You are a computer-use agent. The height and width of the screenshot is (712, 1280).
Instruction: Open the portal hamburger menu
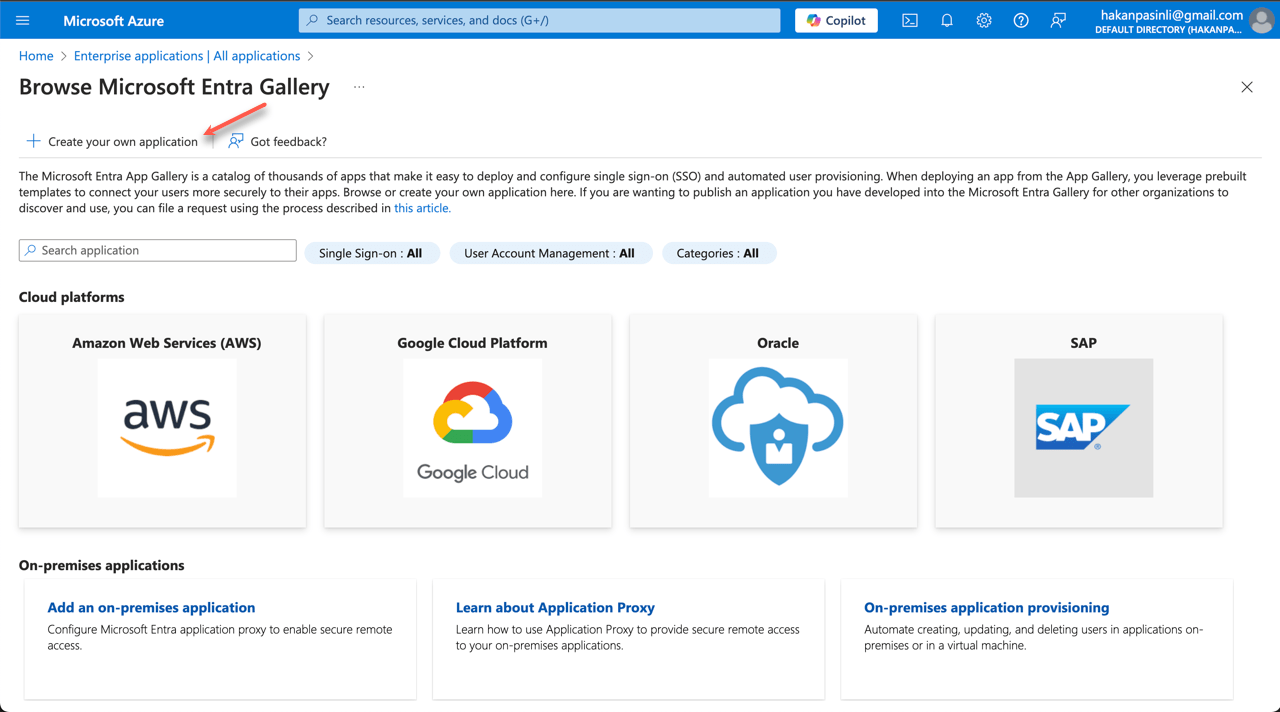coord(22,20)
